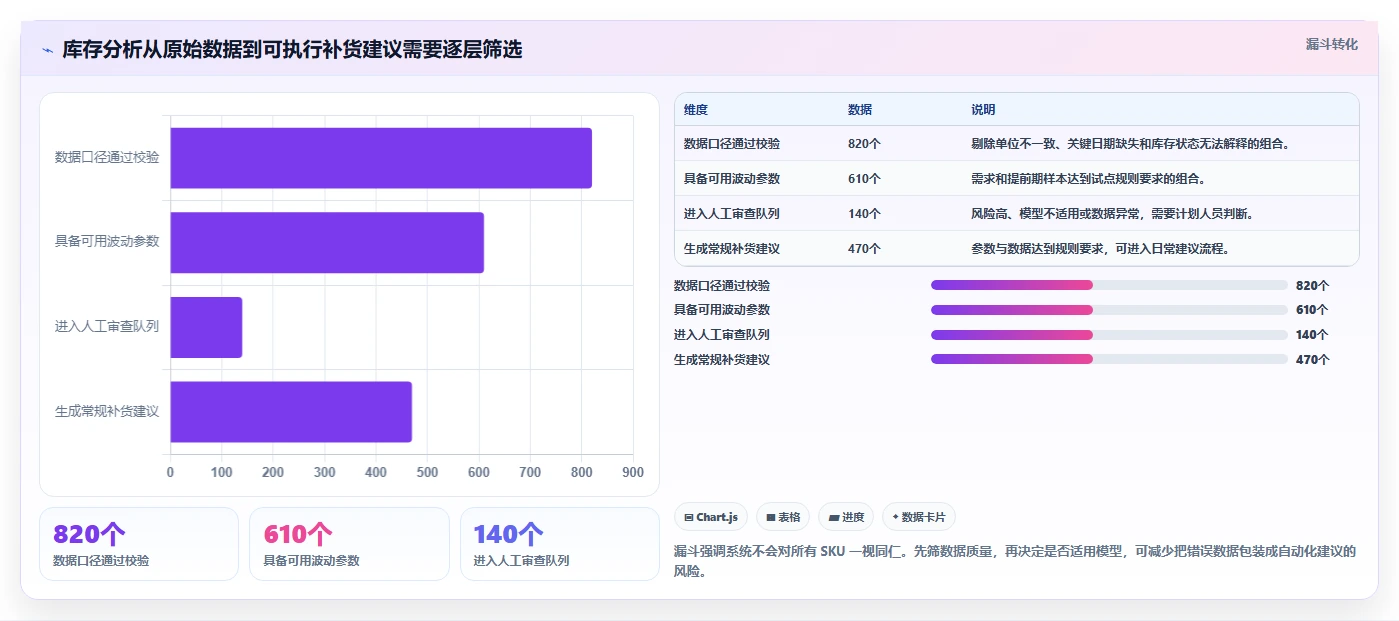The image size is (1399, 621).
Task: Click chart y-axis label 具备可用波动参数
Action: tap(107, 241)
